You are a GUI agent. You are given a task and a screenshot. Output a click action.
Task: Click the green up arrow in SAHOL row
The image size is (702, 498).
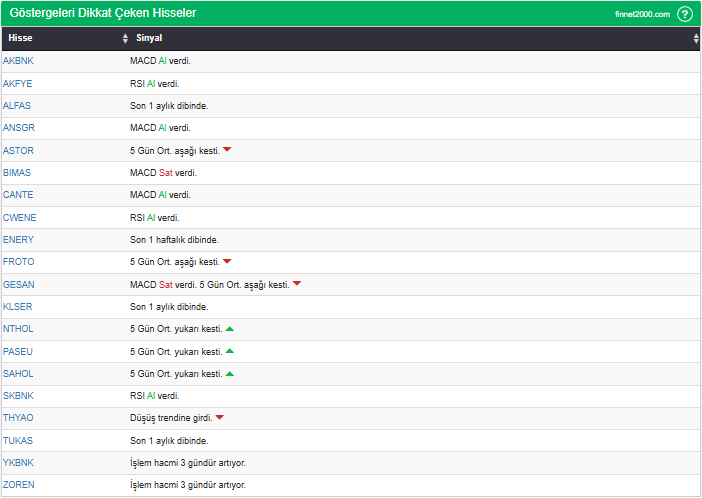[229, 373]
